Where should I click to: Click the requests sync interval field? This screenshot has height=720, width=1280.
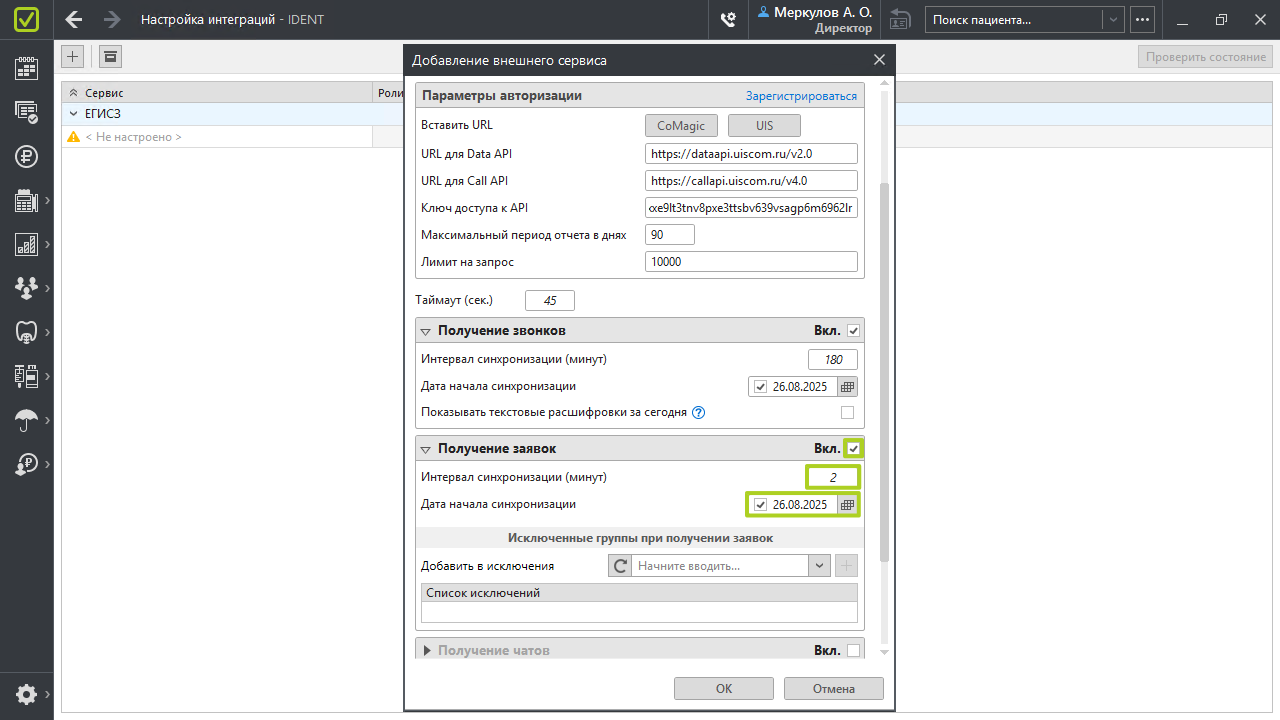point(833,478)
